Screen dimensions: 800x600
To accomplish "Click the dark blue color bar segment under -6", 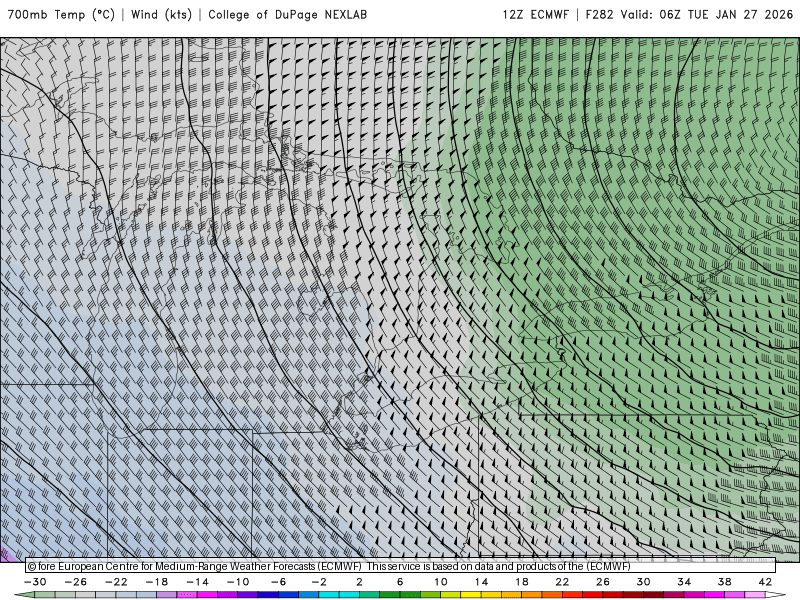I will point(268,595).
